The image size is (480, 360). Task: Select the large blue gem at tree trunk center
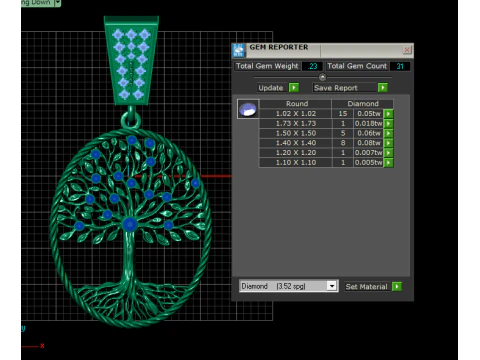click(130, 224)
